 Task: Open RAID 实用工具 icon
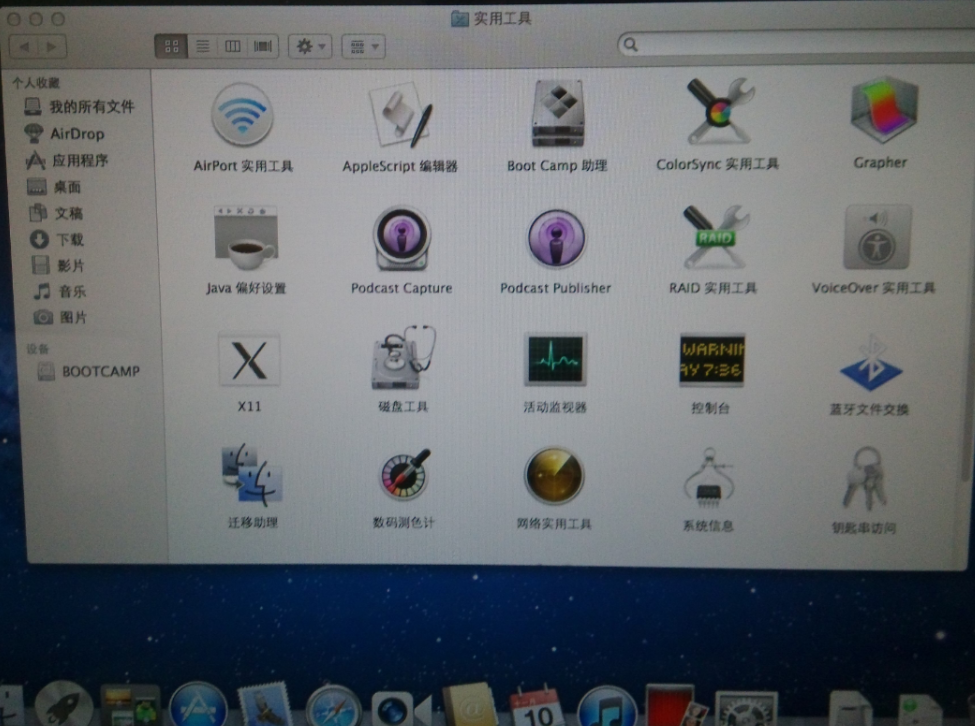tap(715, 236)
